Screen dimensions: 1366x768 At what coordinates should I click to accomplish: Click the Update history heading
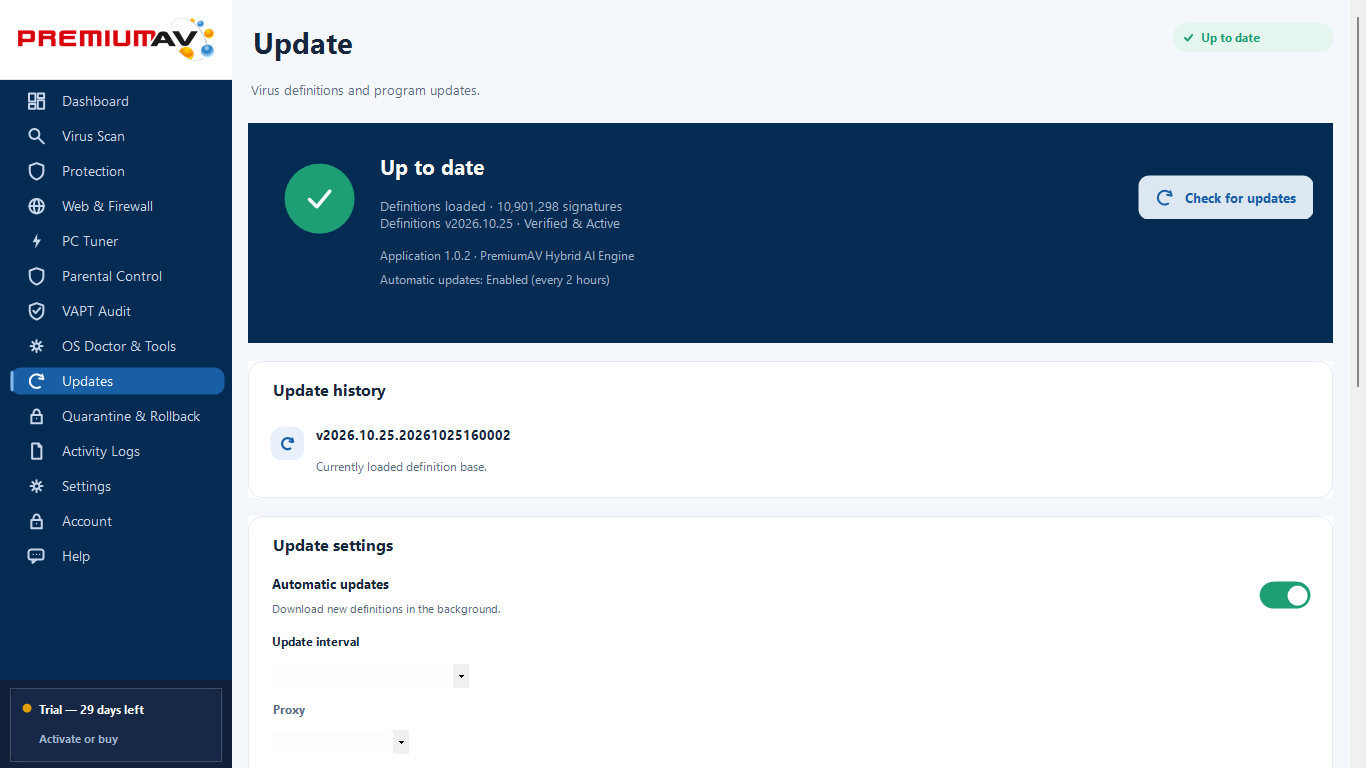pyautogui.click(x=329, y=391)
